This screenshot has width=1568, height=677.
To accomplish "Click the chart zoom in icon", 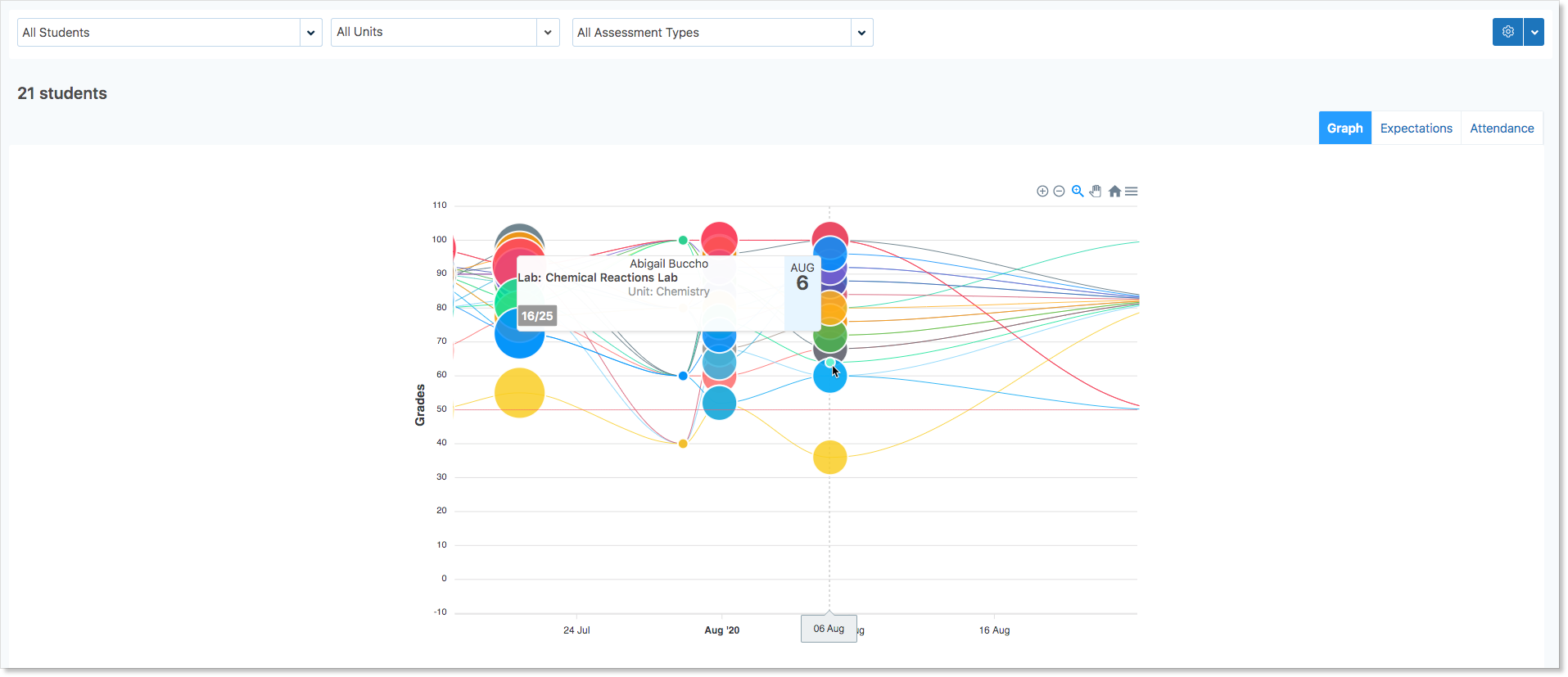I will pos(1042,192).
